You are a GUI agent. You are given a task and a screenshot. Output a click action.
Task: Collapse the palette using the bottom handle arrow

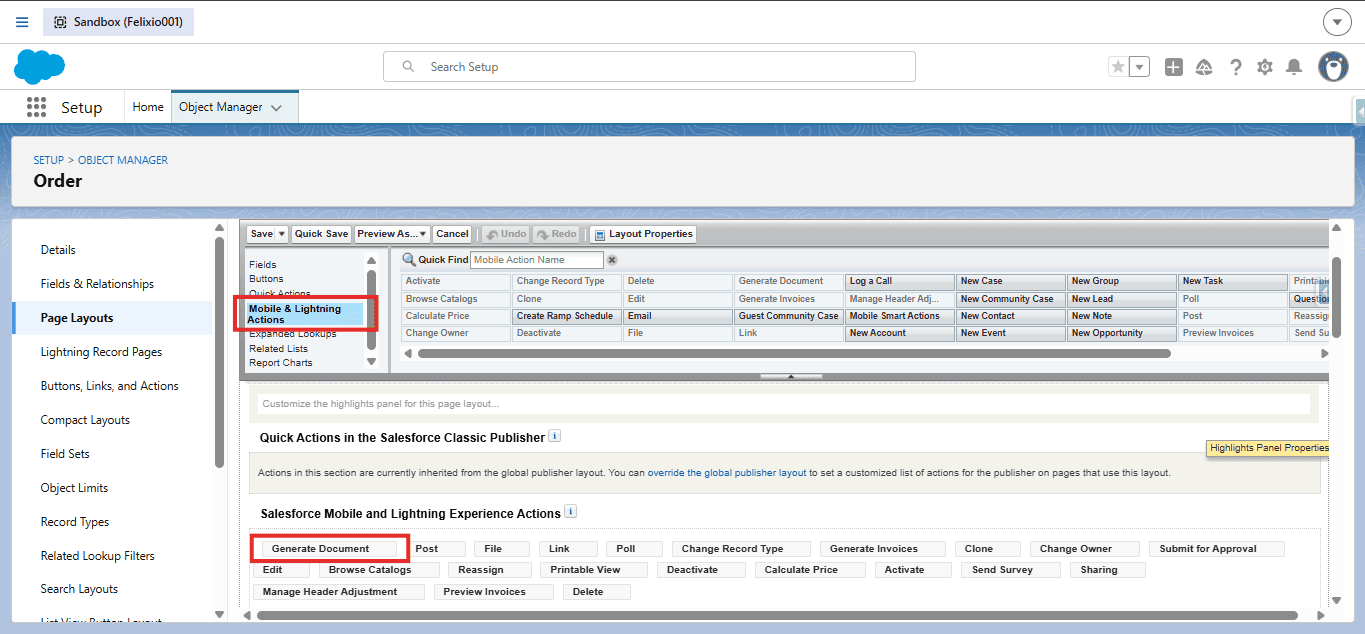tap(790, 377)
